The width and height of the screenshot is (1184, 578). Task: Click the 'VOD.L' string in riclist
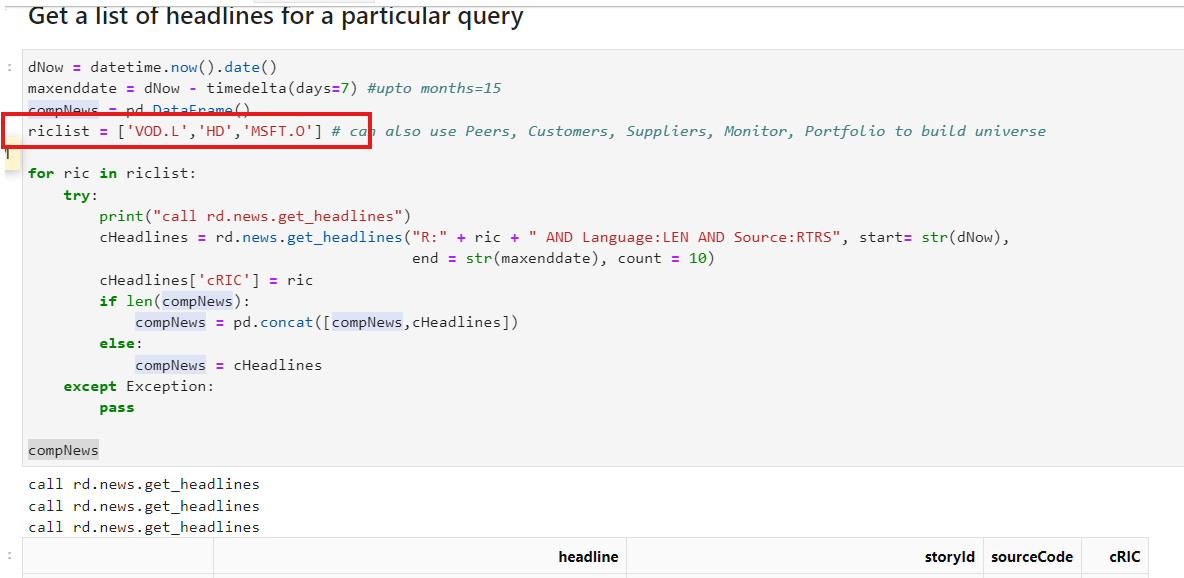tap(157, 131)
